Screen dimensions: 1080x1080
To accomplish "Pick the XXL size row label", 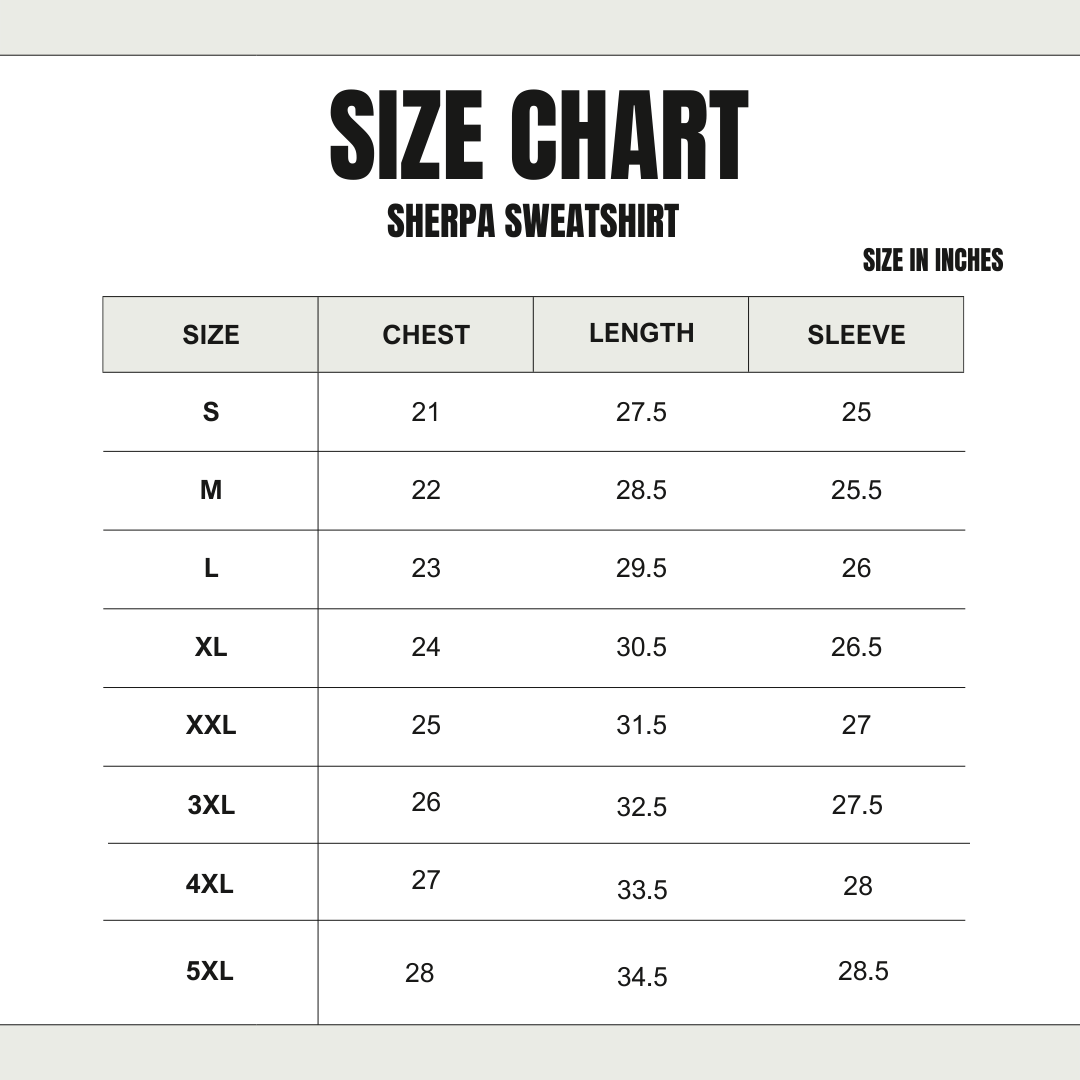I will 211,725.
